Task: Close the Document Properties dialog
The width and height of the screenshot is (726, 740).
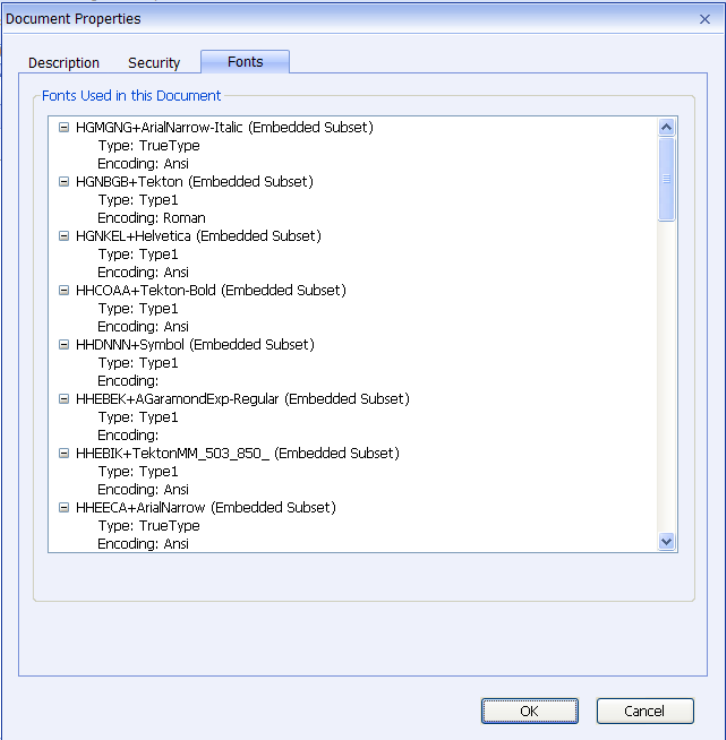Action: 705,19
